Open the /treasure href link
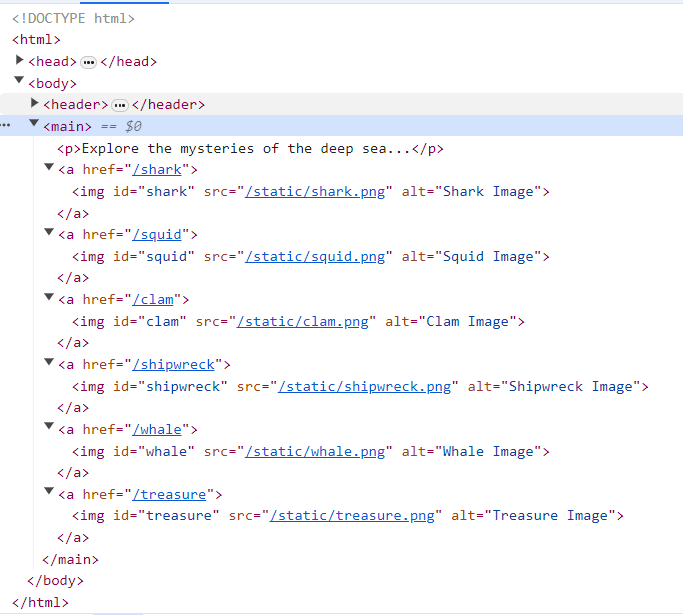Image resolution: width=683 pixels, height=615 pixels. 169,494
